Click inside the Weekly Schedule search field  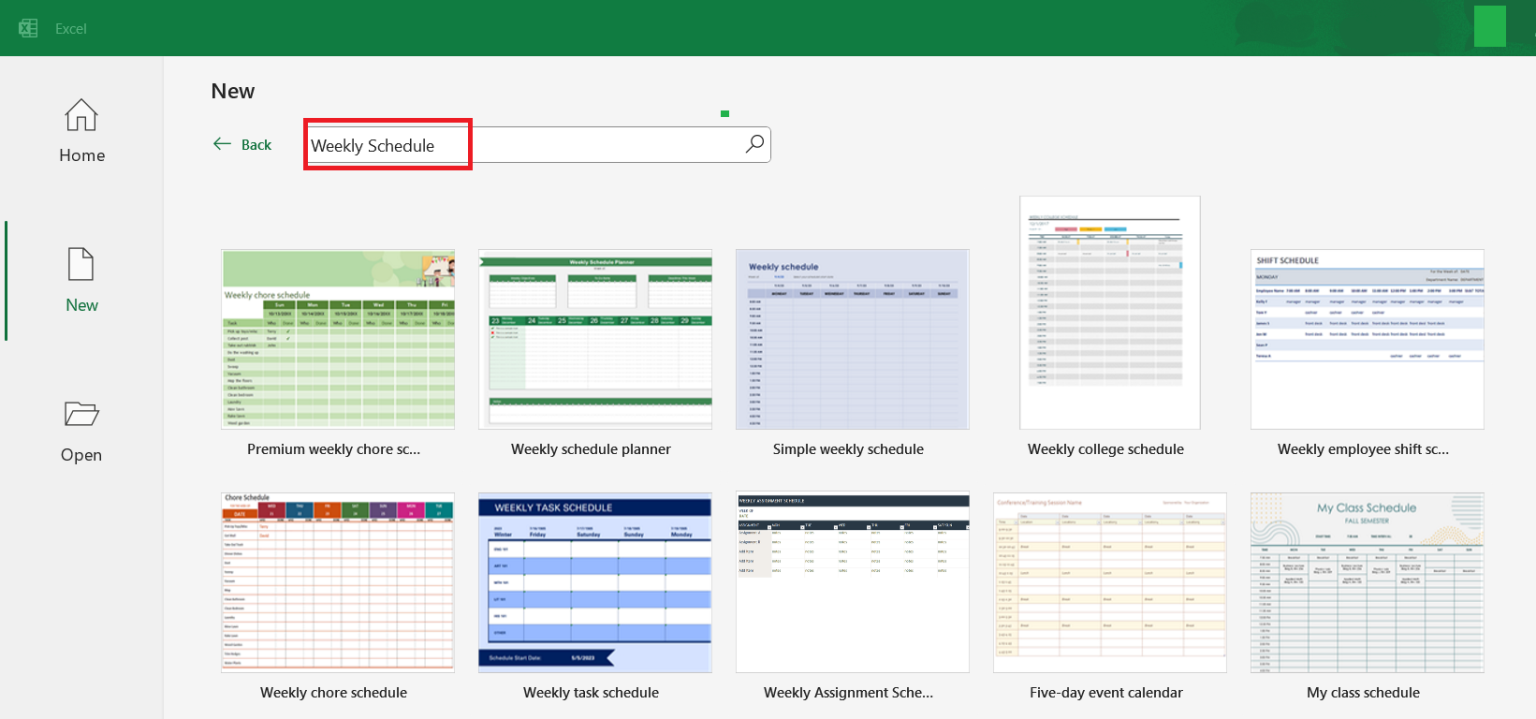[x=387, y=144]
